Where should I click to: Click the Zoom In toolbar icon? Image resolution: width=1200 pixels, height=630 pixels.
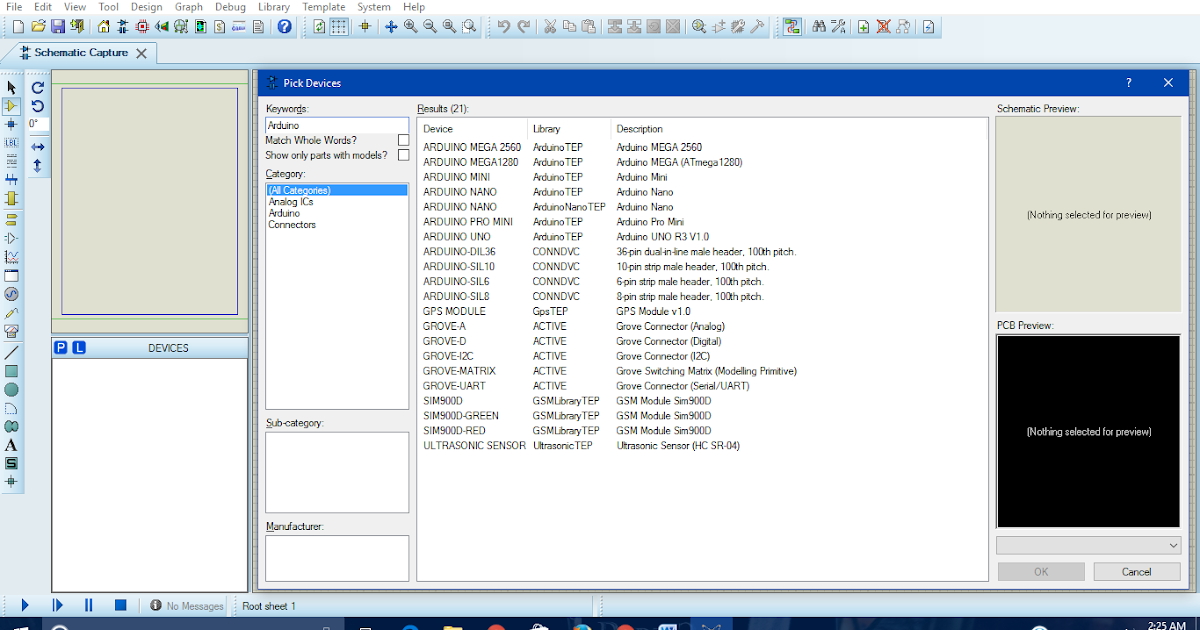coord(409,27)
